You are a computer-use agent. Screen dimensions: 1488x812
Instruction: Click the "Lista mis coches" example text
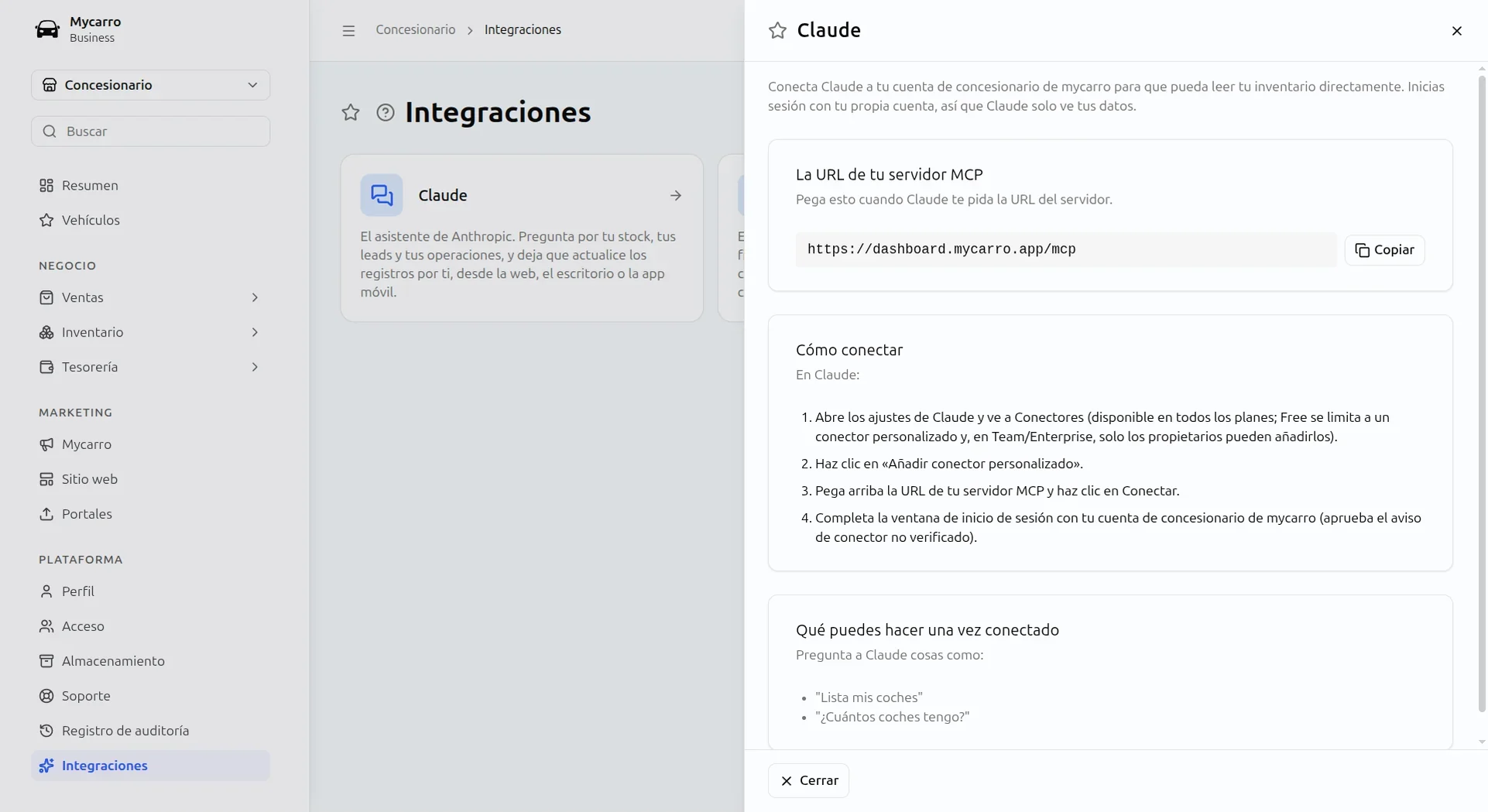click(x=869, y=698)
